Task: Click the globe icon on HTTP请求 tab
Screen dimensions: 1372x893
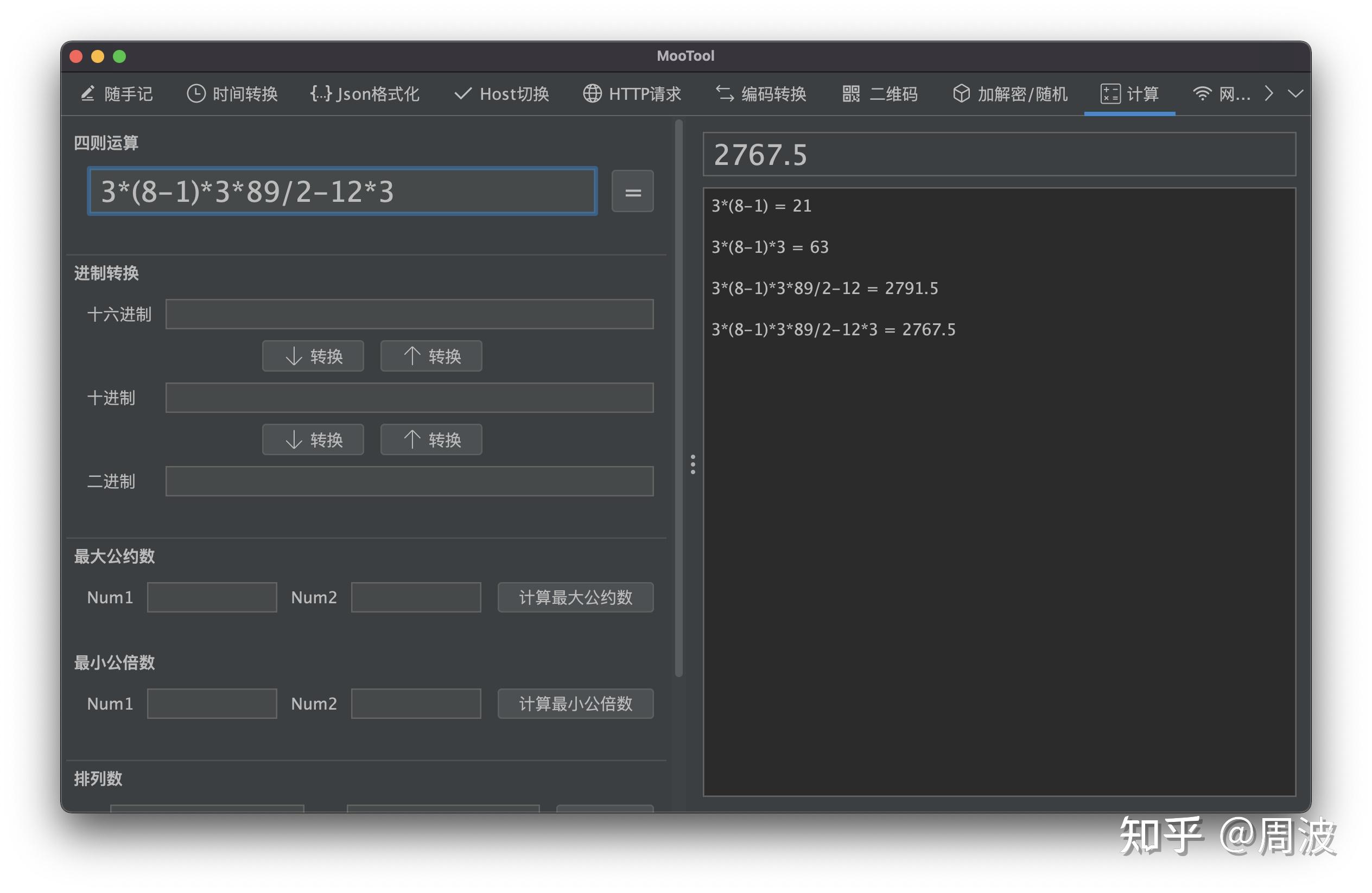Action: (592, 93)
